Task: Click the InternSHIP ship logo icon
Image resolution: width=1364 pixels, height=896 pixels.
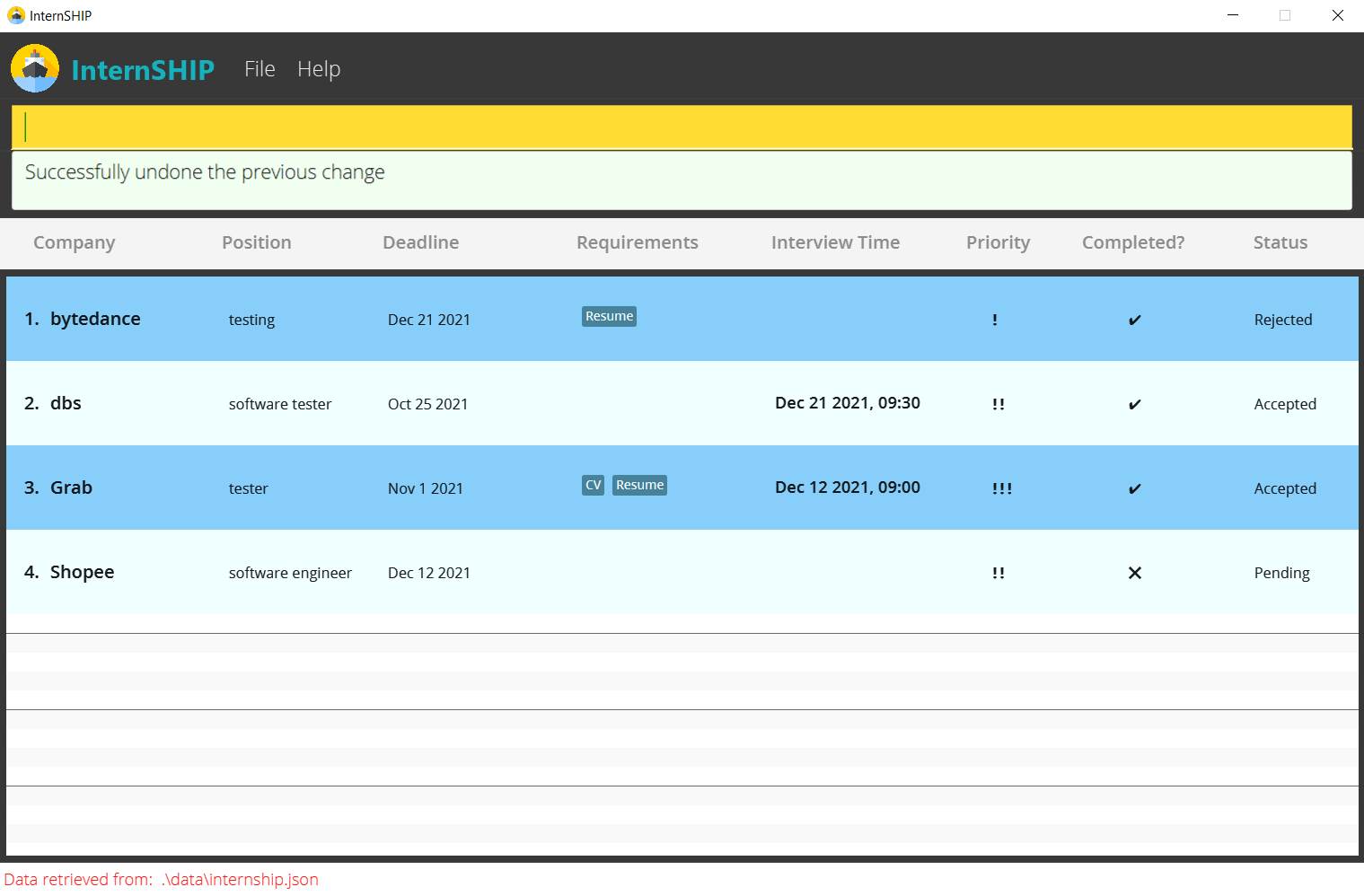Action: coord(35,68)
